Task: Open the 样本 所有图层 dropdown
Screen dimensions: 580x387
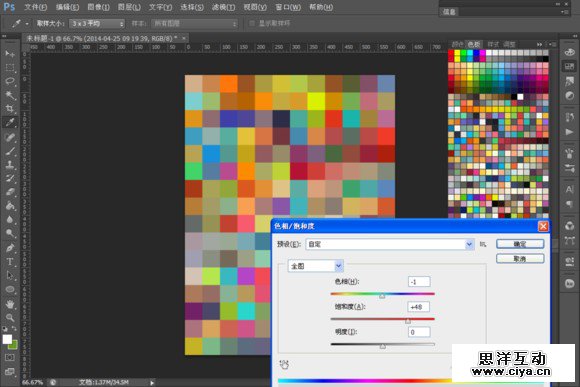Action: pos(195,24)
